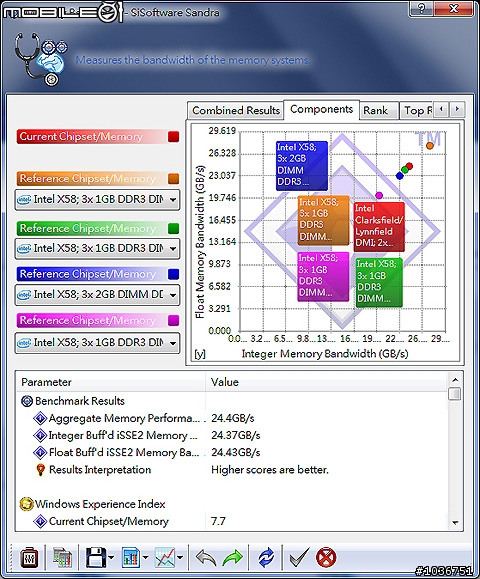Toggle the magenta Reference Chipset/Memory swatch
This screenshot has height=579, width=480.
[x=174, y=321]
